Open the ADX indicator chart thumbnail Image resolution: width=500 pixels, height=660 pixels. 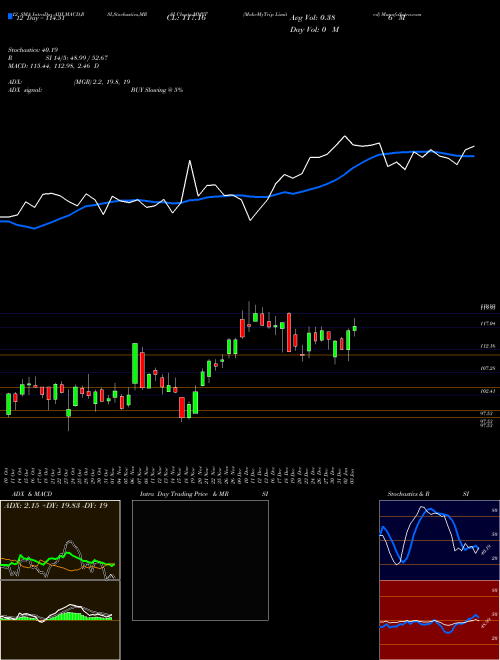point(60,540)
